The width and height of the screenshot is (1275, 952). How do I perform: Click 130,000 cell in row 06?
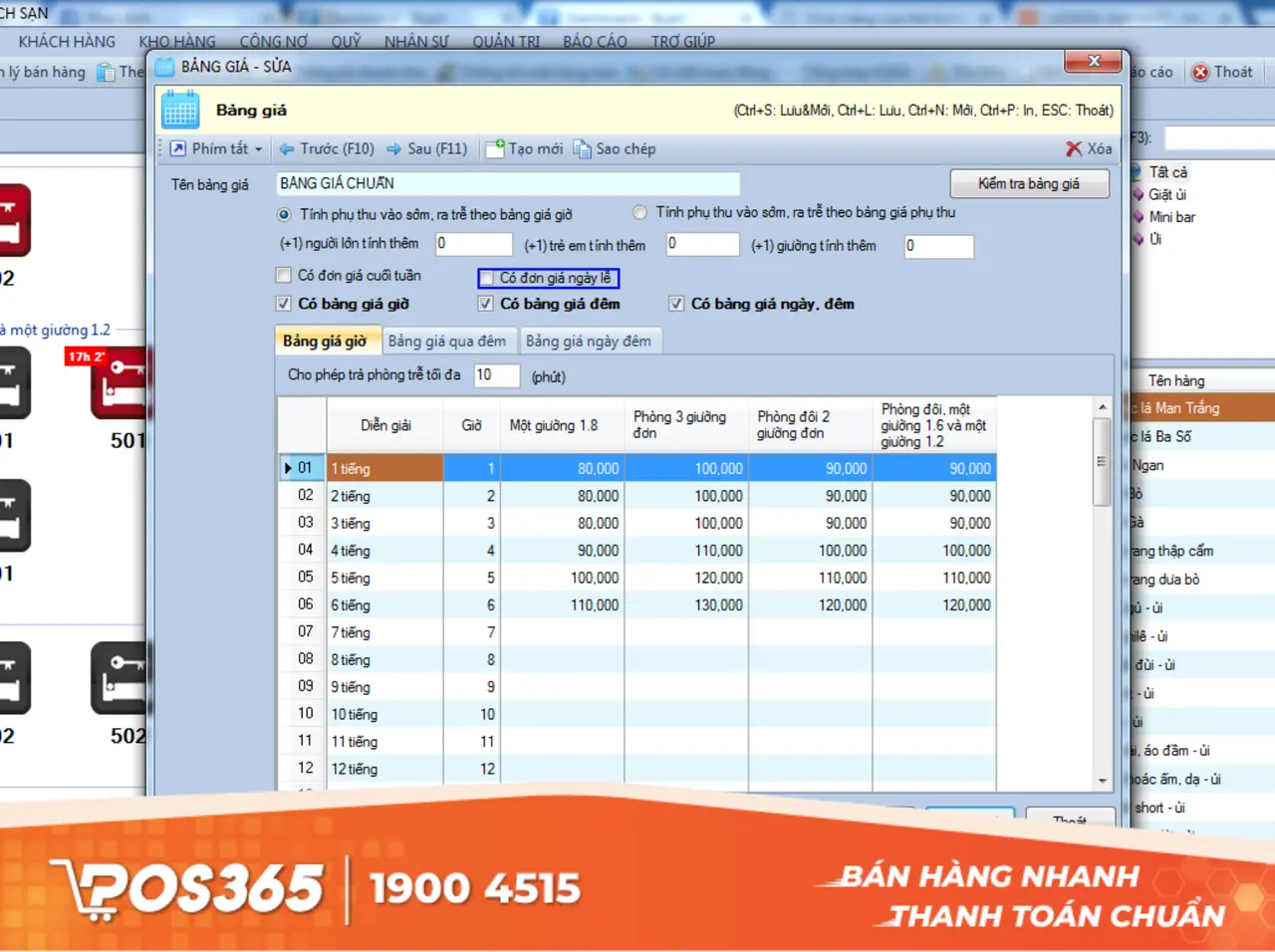coord(686,604)
